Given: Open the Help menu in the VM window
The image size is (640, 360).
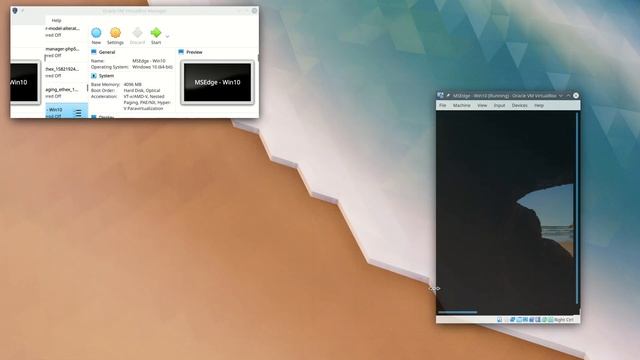Looking at the screenshot, I should coord(539,105).
